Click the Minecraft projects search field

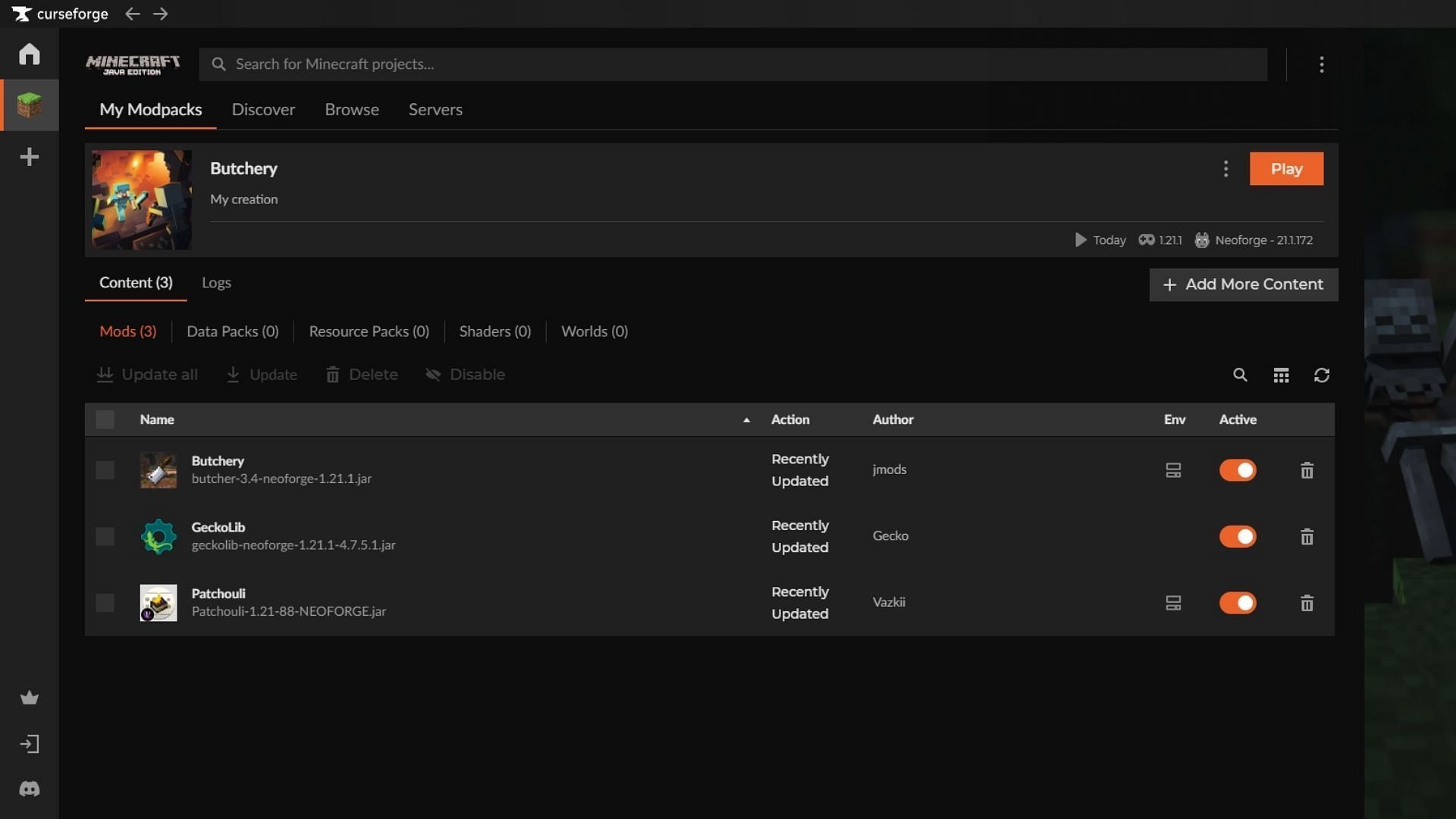pyautogui.click(x=732, y=64)
